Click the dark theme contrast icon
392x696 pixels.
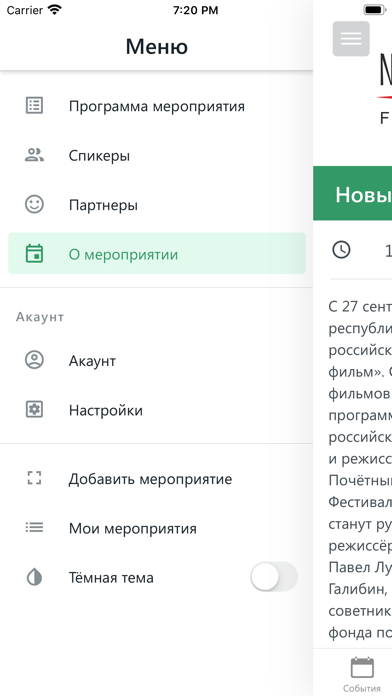[x=34, y=577]
